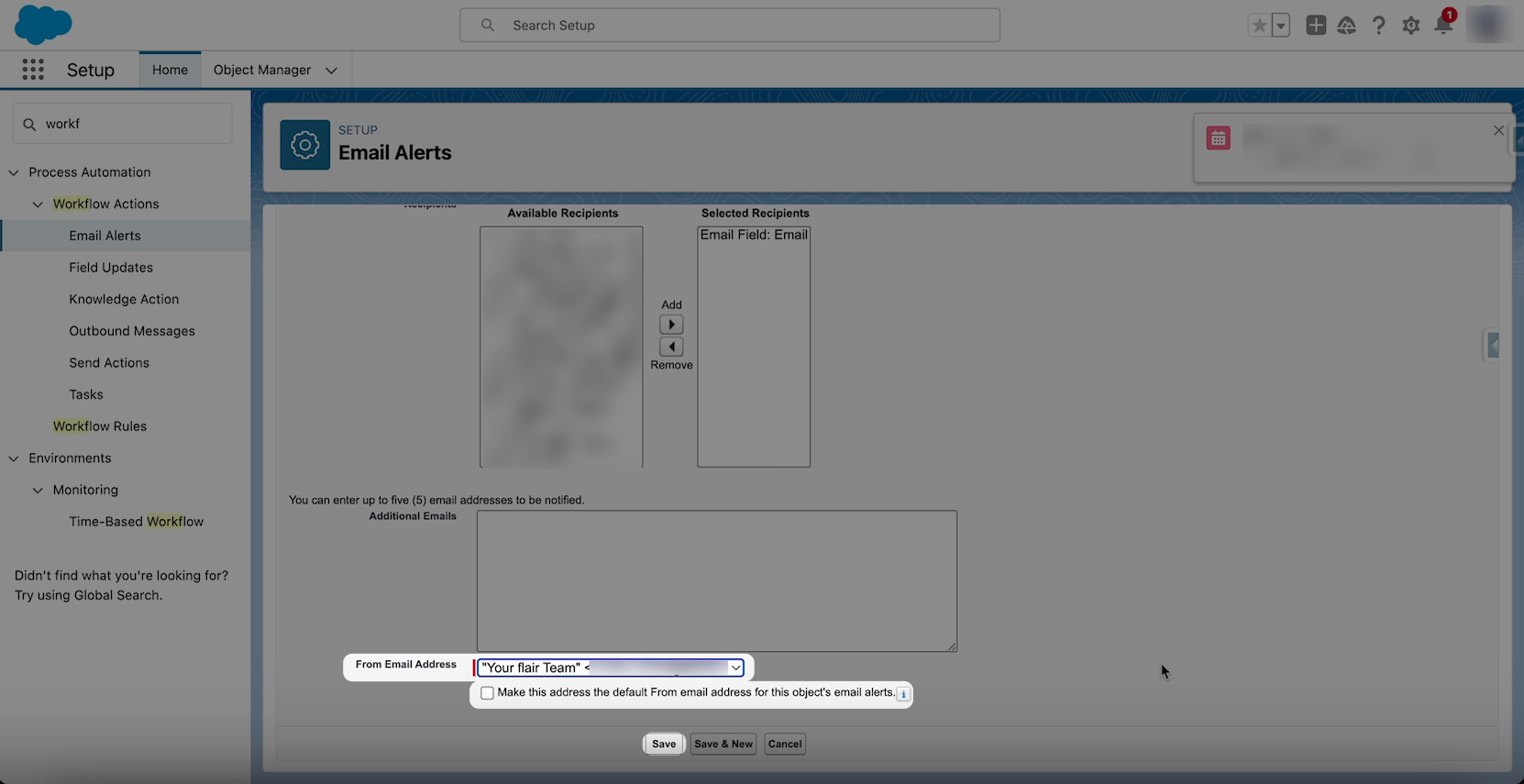
Task: Click the Cancel button
Action: click(784, 744)
